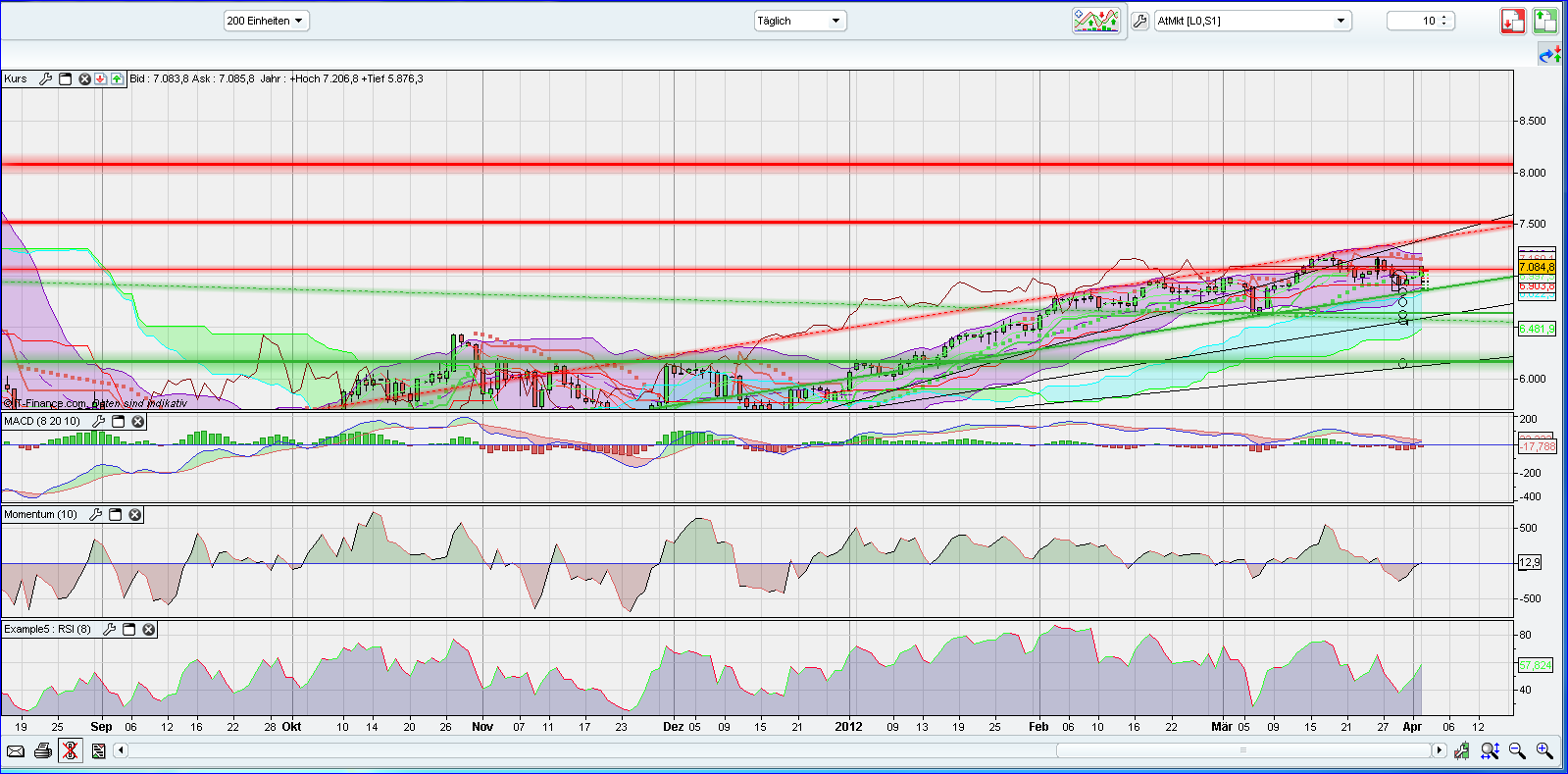Maximize the Kurs chart panel window icon
Viewport: 1568px width, 774px height.
tap(66, 79)
